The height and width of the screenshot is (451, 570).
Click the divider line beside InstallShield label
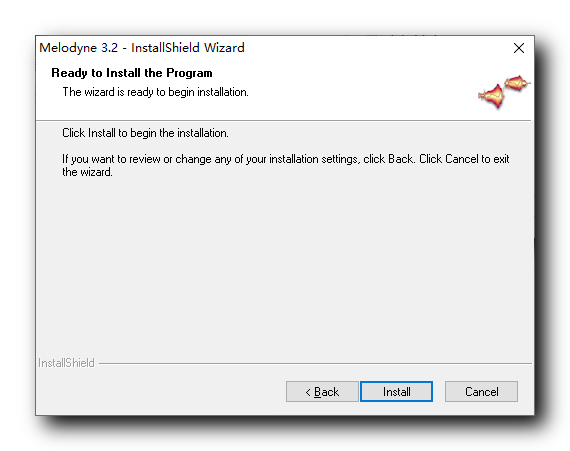pyautogui.click(x=315, y=363)
